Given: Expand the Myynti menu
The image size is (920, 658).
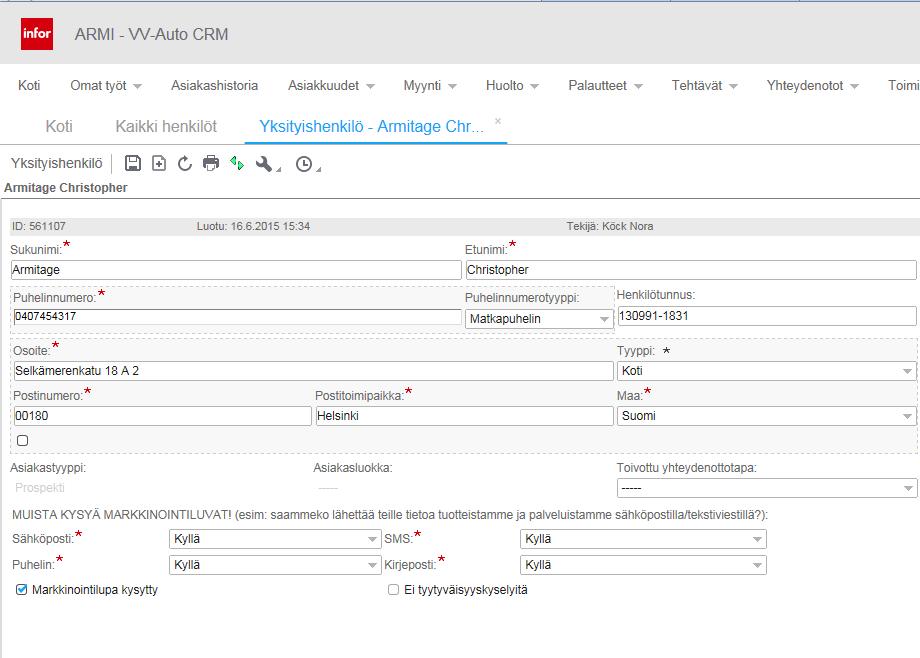Looking at the screenshot, I should [429, 86].
